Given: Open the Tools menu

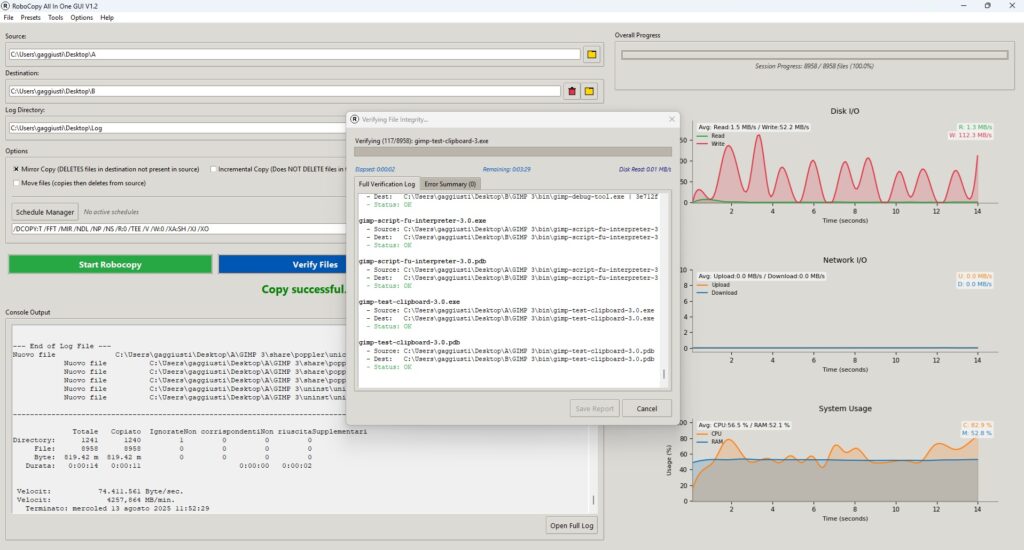Looking at the screenshot, I should (56, 18).
